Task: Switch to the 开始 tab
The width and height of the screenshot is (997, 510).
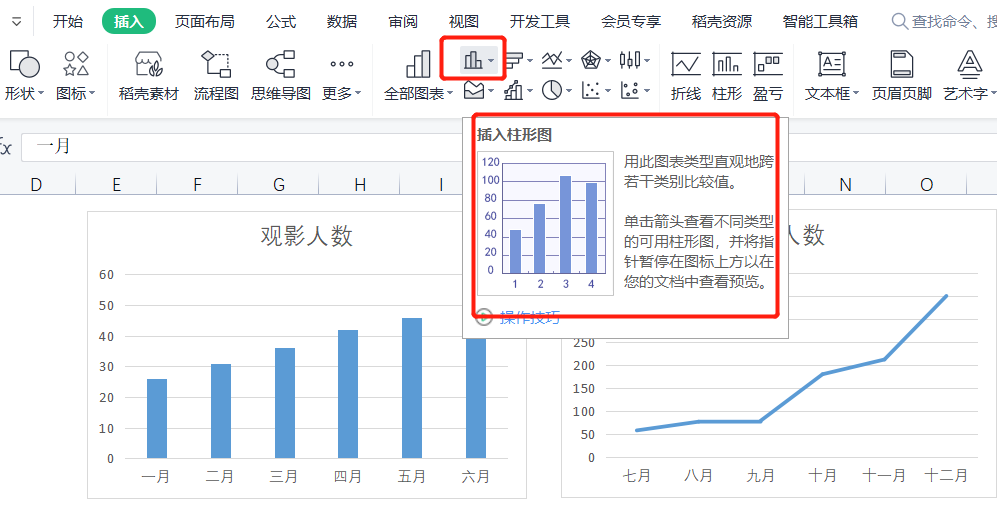Action: (x=67, y=22)
